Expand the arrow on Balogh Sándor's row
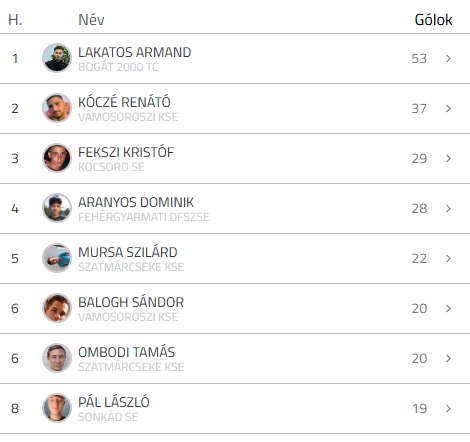 point(448,308)
